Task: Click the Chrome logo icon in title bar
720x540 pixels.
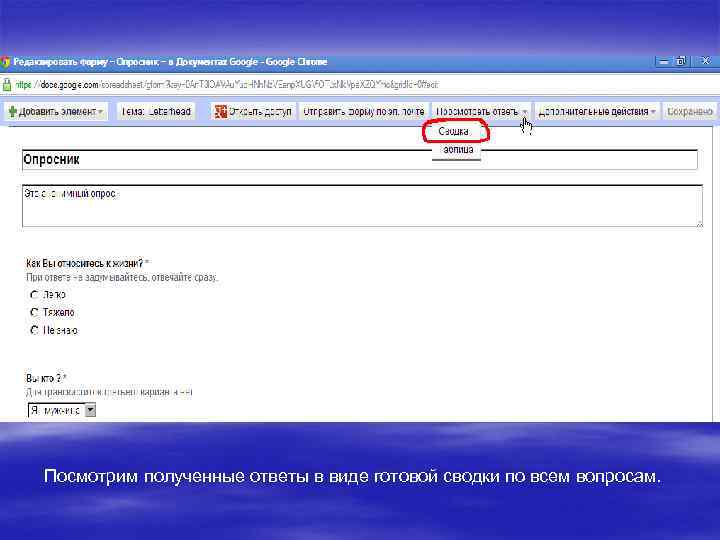Action: click(5, 62)
